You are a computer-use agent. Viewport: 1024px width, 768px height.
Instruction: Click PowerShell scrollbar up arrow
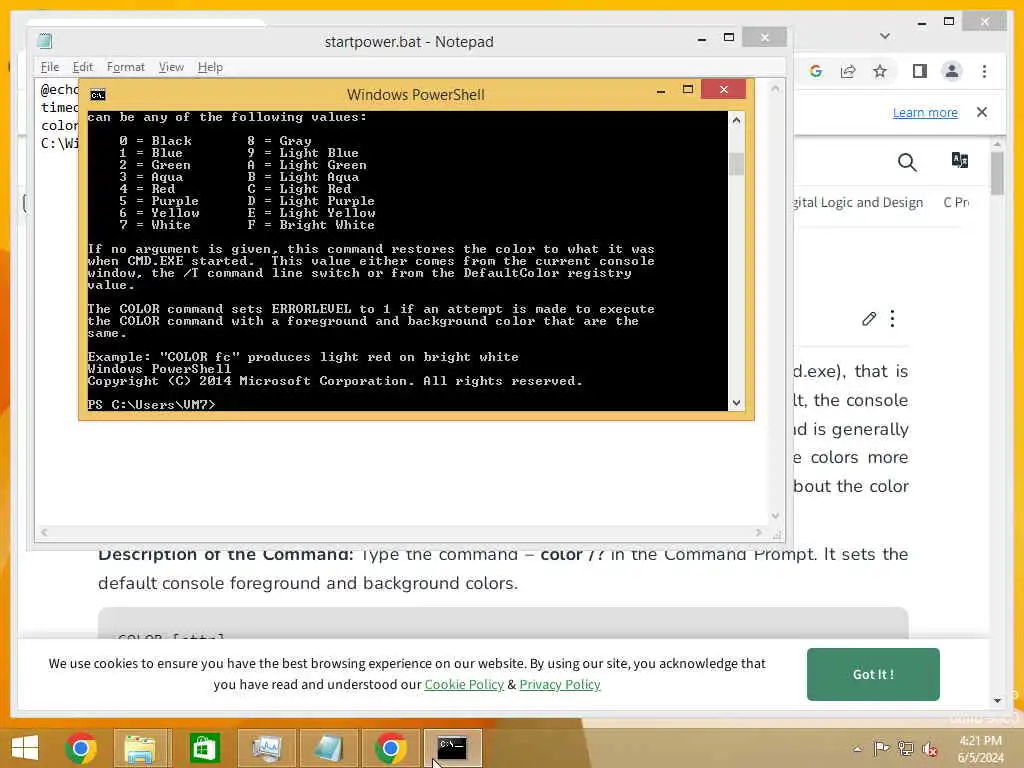coord(737,120)
